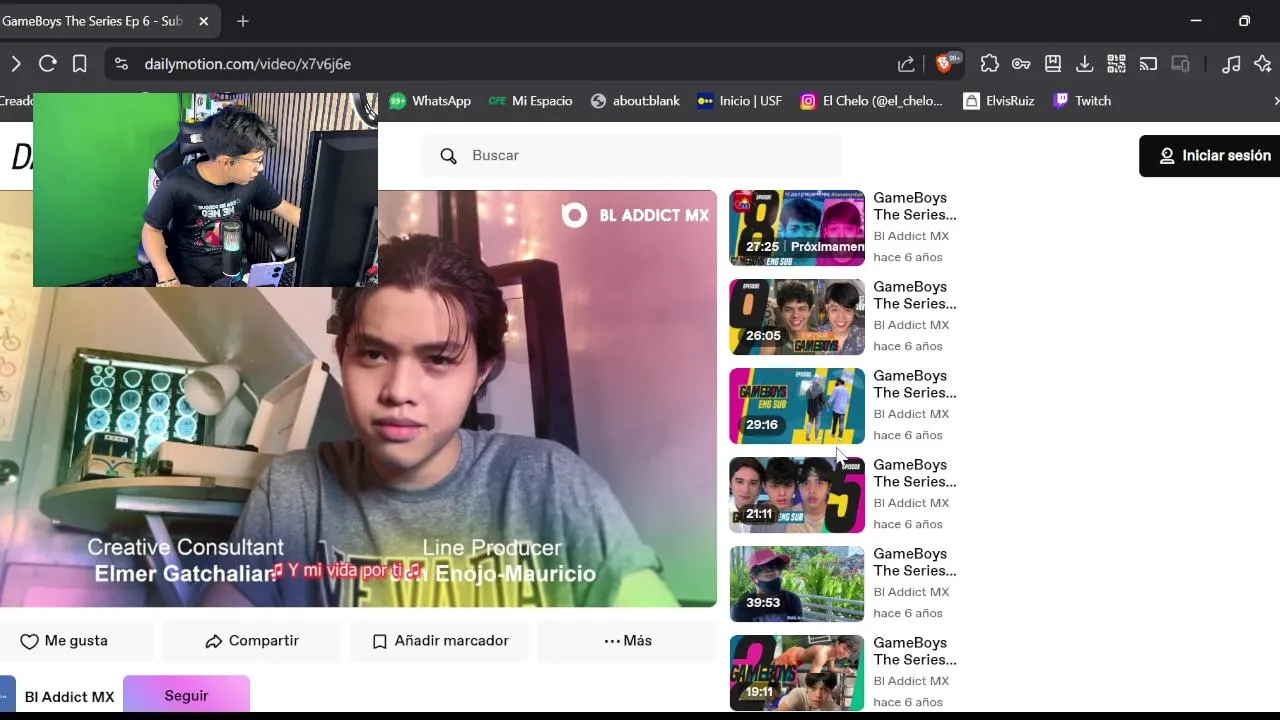
Task: Open the 39:53 video thumbnail
Action: 797,584
